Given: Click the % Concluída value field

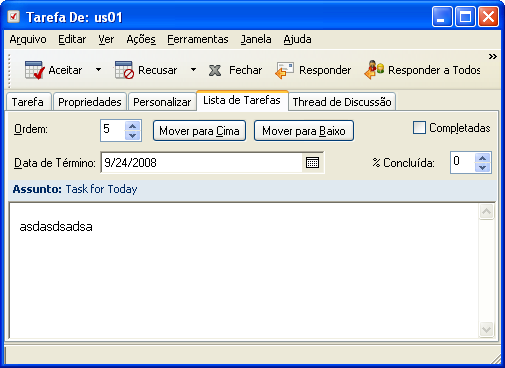Looking at the screenshot, I should tap(463, 163).
